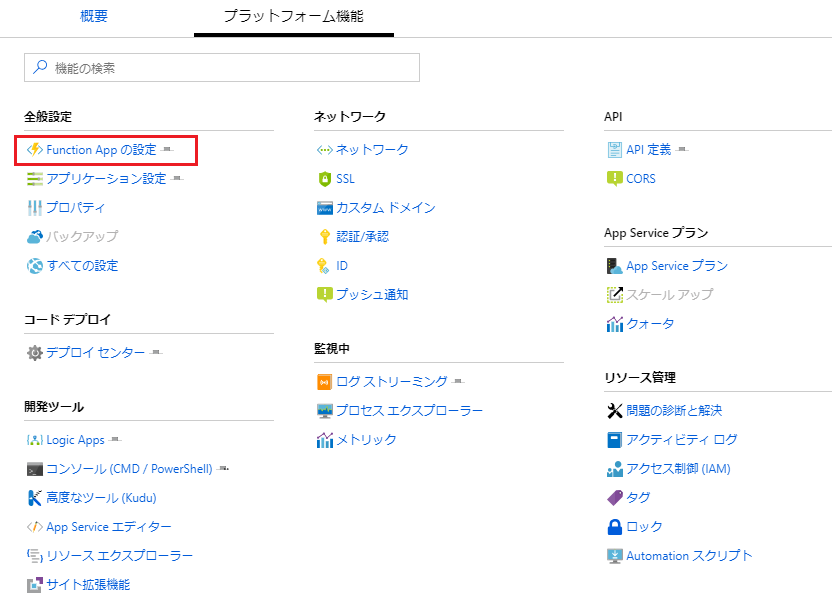
Task: Open CORS link
Action: click(x=641, y=179)
